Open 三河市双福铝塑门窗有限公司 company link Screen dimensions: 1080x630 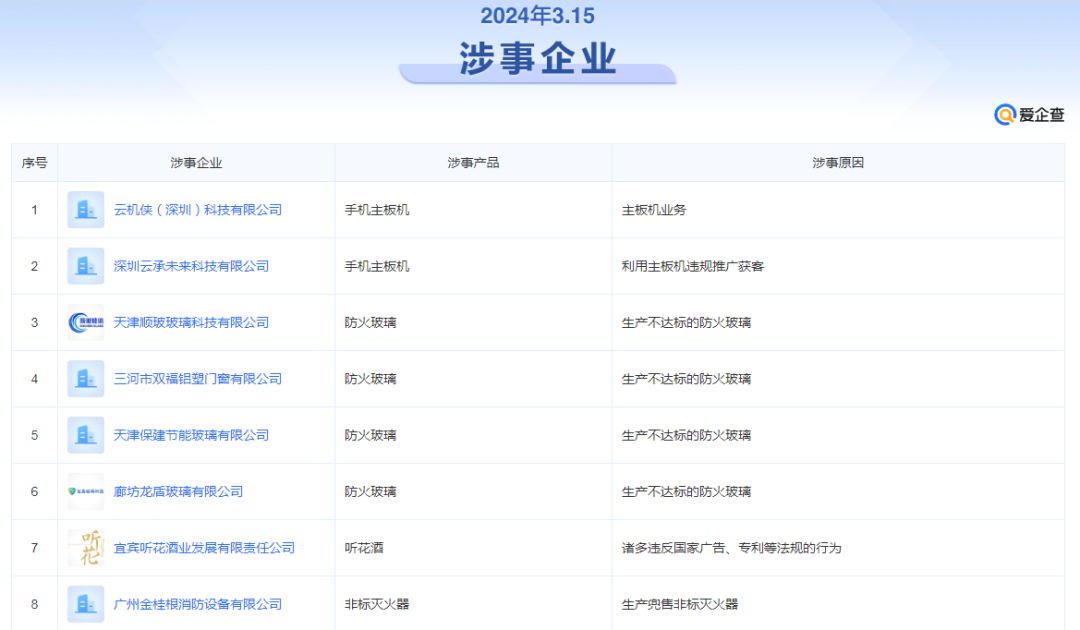[x=198, y=379]
